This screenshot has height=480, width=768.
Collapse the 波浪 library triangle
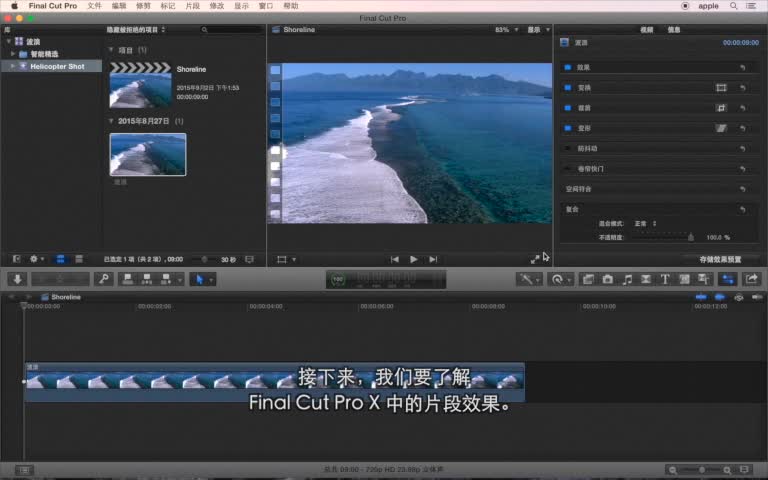pos(8,42)
